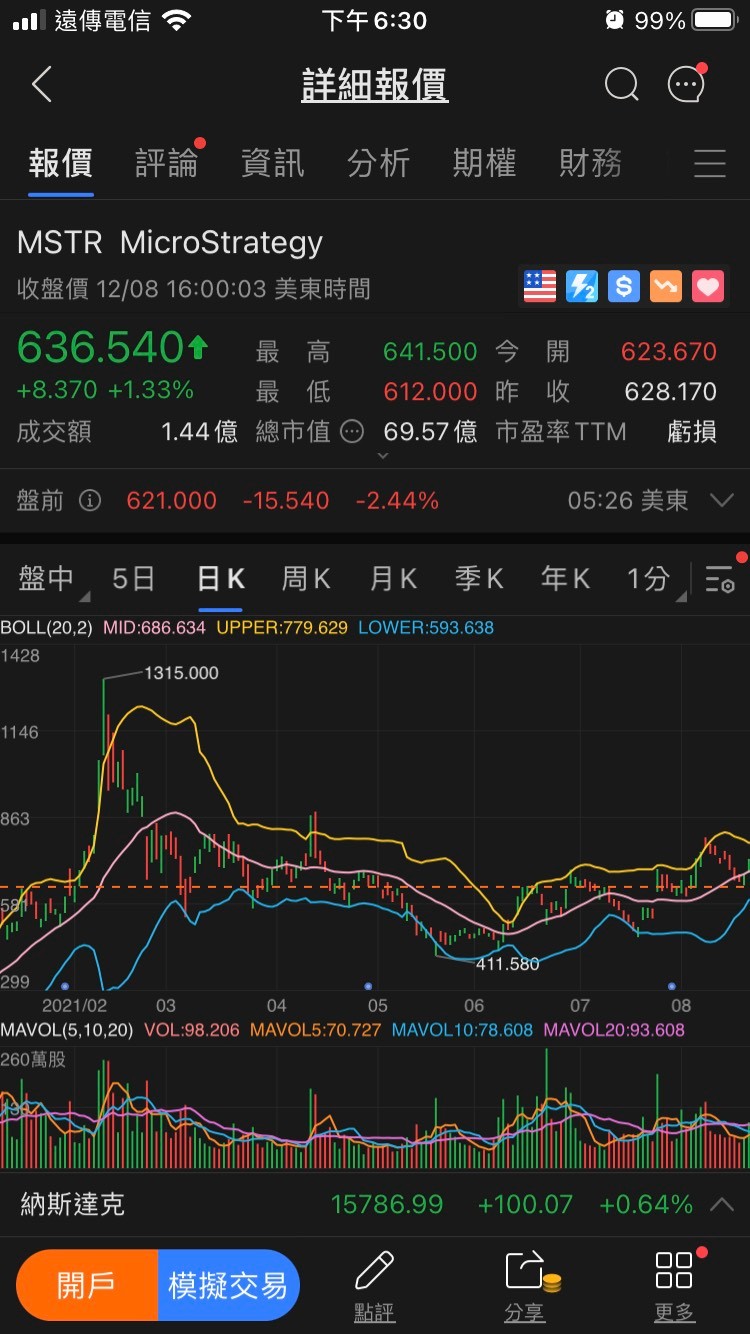Tap the MSTR MicroStrategy stock name
The height and width of the screenshot is (1334, 750).
click(x=170, y=243)
